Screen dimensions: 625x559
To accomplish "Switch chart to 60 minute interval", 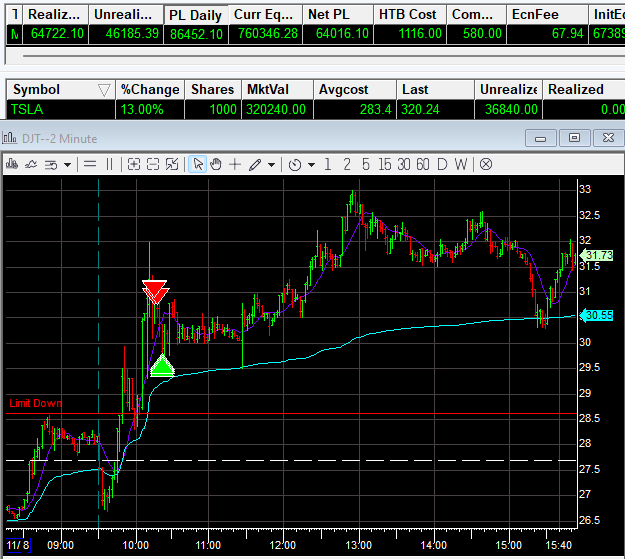I will tap(423, 164).
